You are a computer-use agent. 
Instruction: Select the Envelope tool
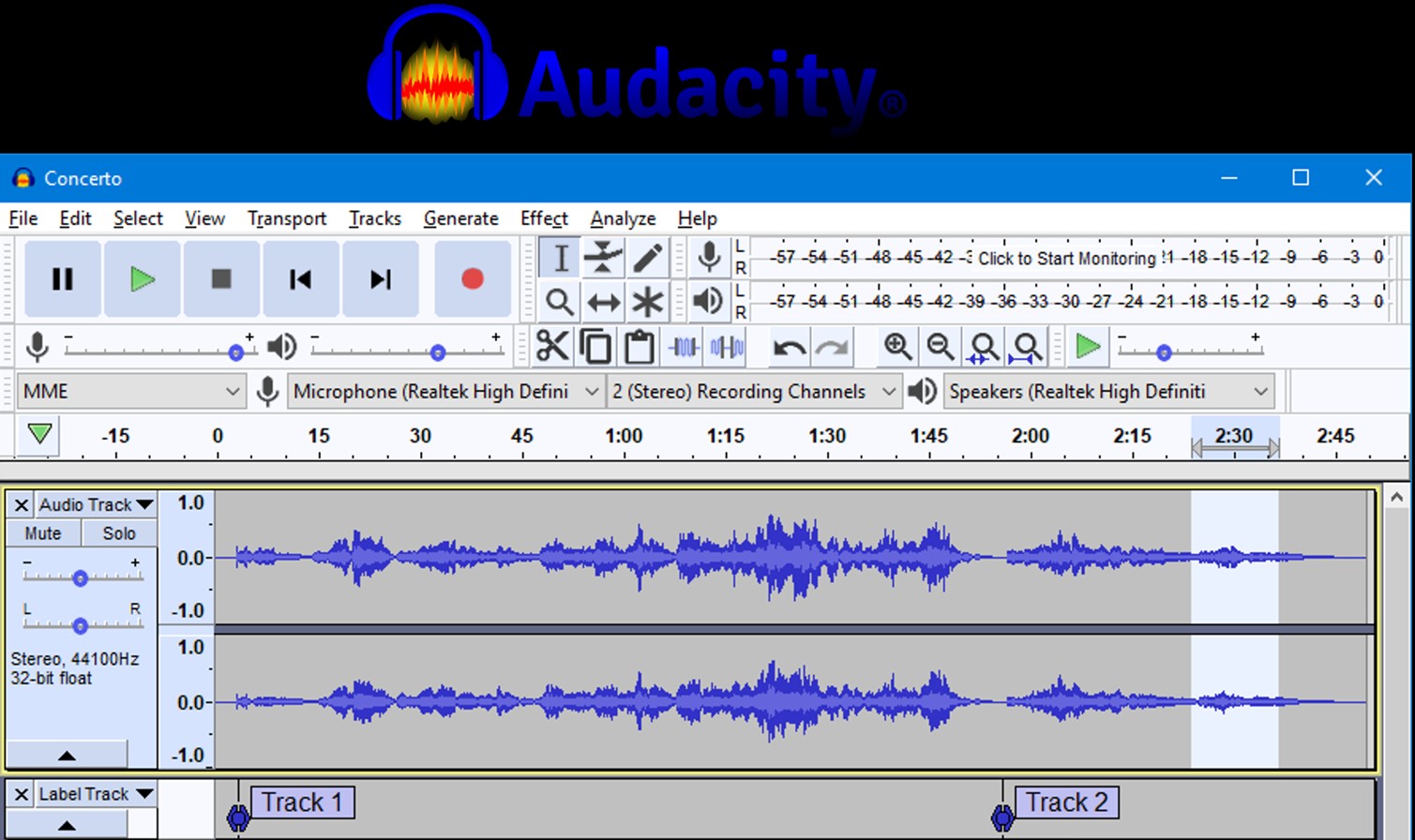coord(603,258)
